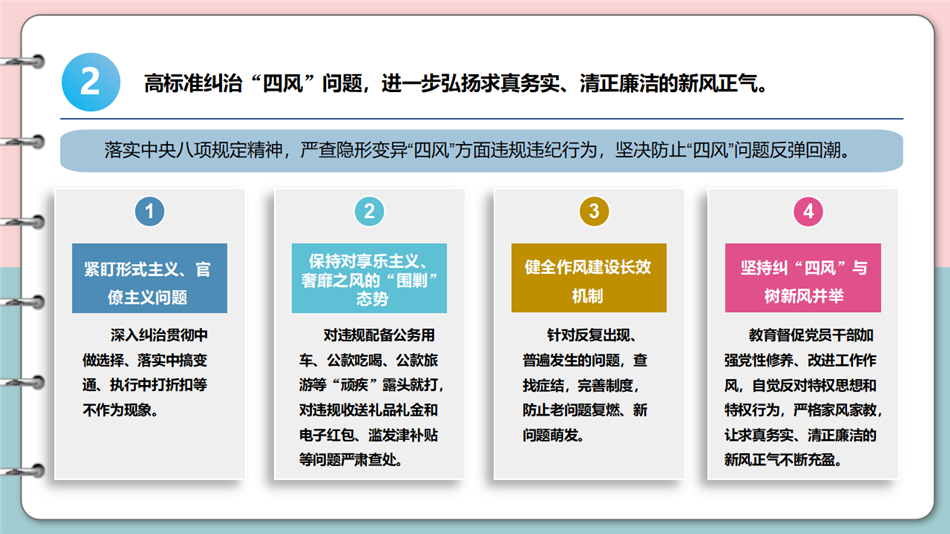Select the slide title starting with 高标准纠治“四风”问题
This screenshot has width=950, height=534.
coord(456,83)
